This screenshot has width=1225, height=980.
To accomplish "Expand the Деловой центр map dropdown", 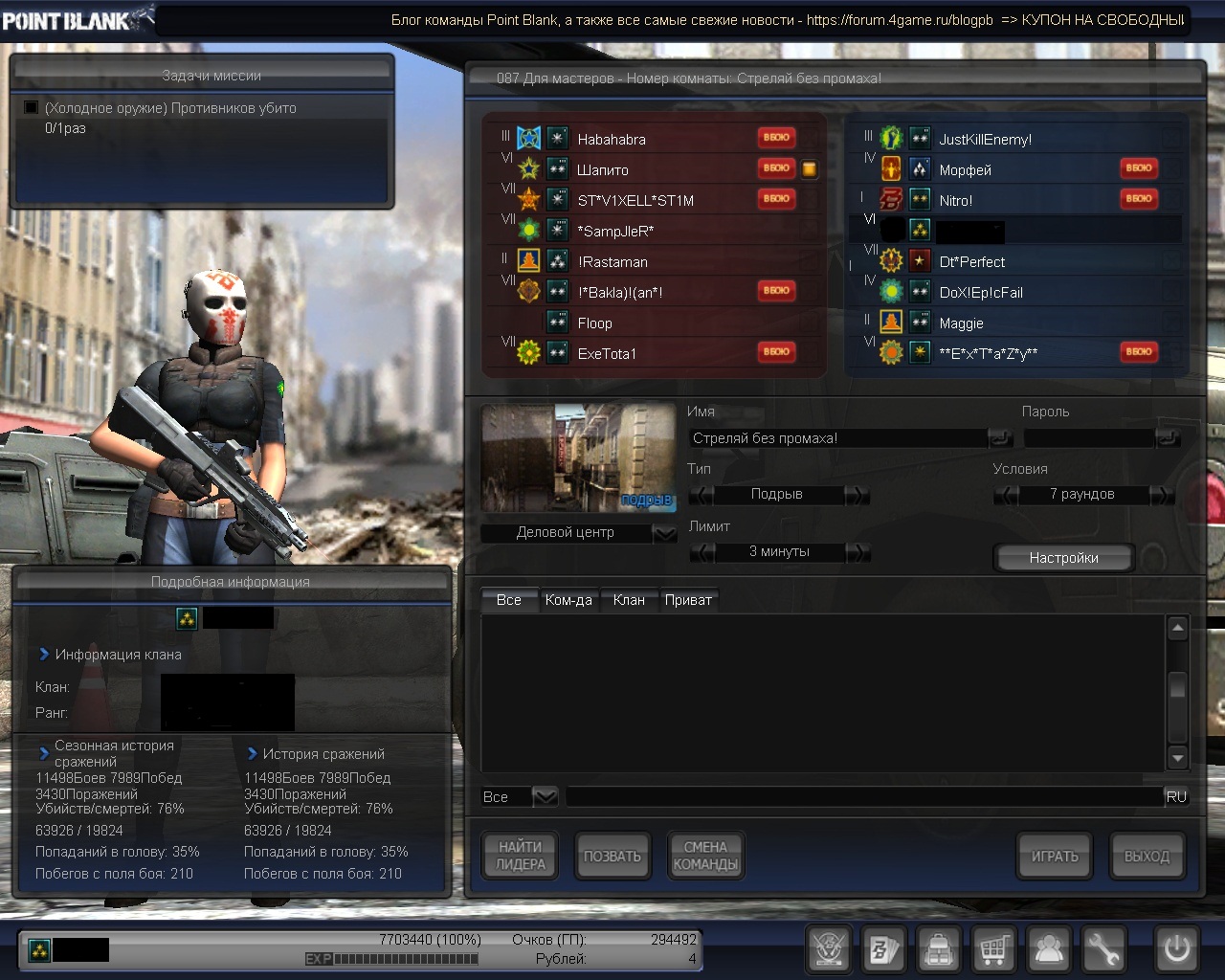I will click(x=664, y=533).
